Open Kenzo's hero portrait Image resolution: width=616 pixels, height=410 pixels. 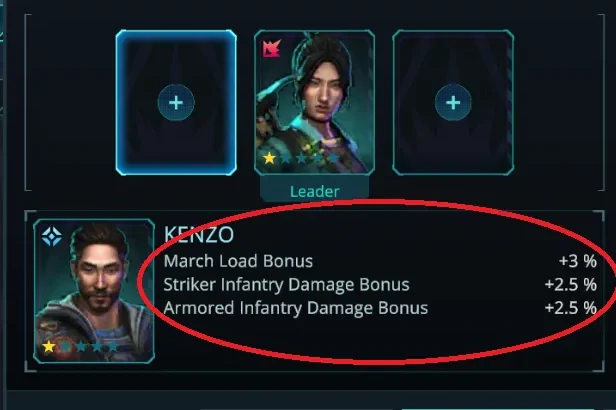[x=94, y=291]
